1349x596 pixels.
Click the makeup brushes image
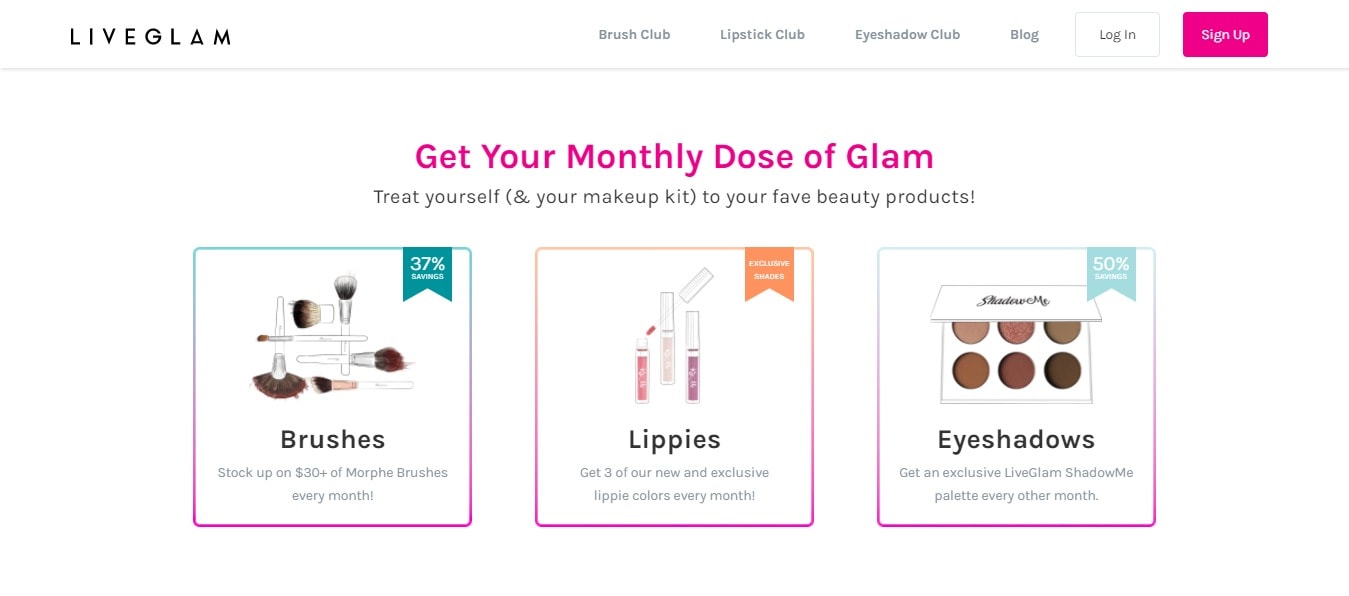331,337
